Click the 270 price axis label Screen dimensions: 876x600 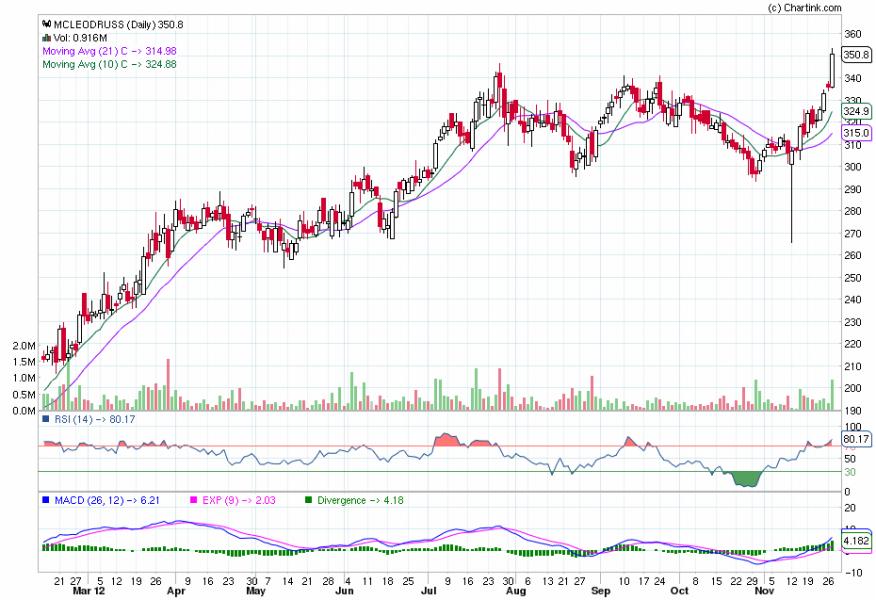[x=853, y=234]
